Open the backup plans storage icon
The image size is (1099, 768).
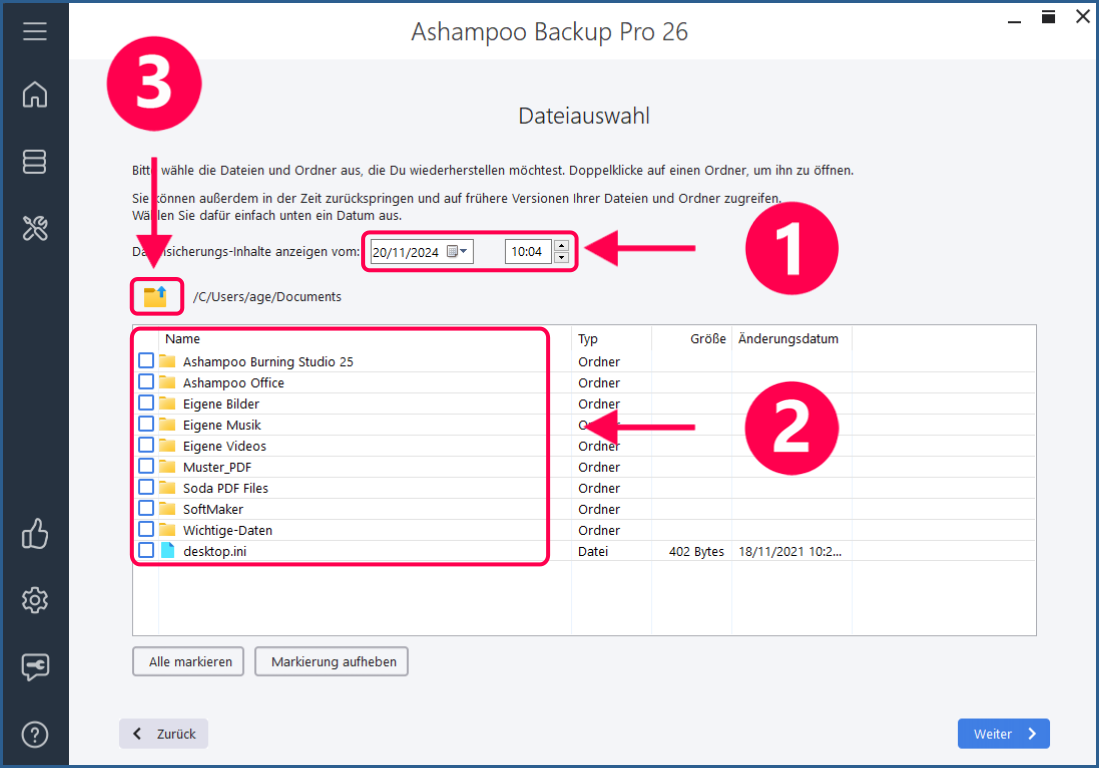click(34, 161)
